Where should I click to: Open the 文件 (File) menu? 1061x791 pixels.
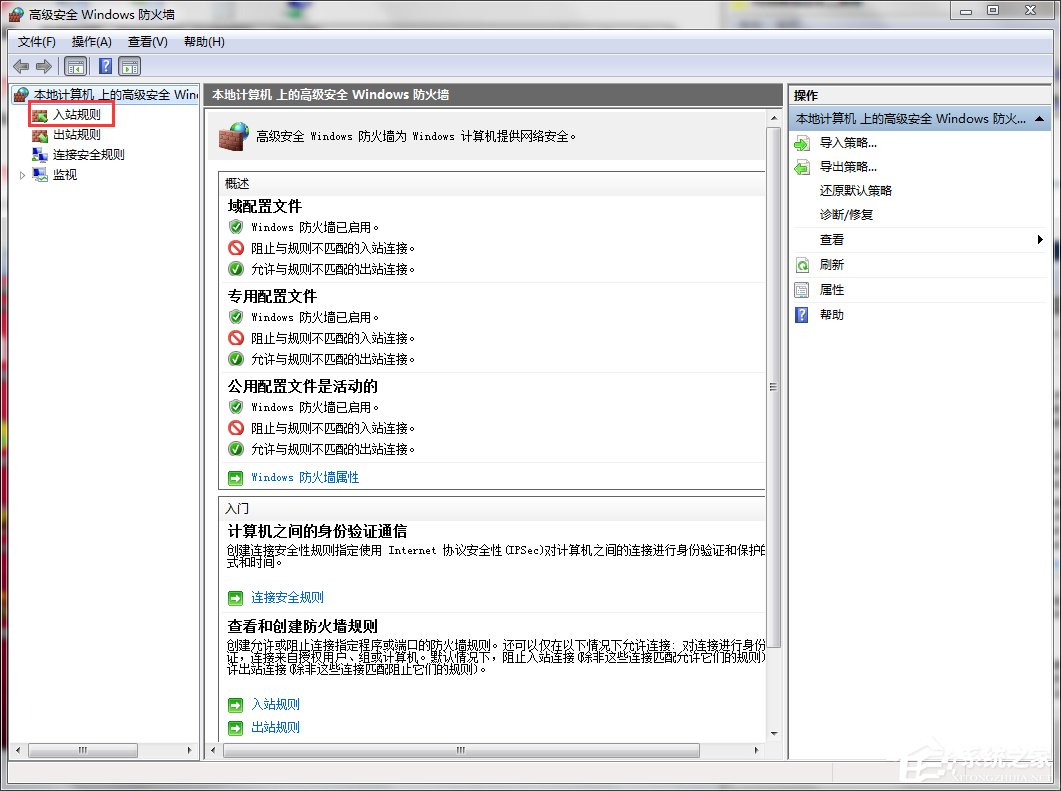click(36, 41)
